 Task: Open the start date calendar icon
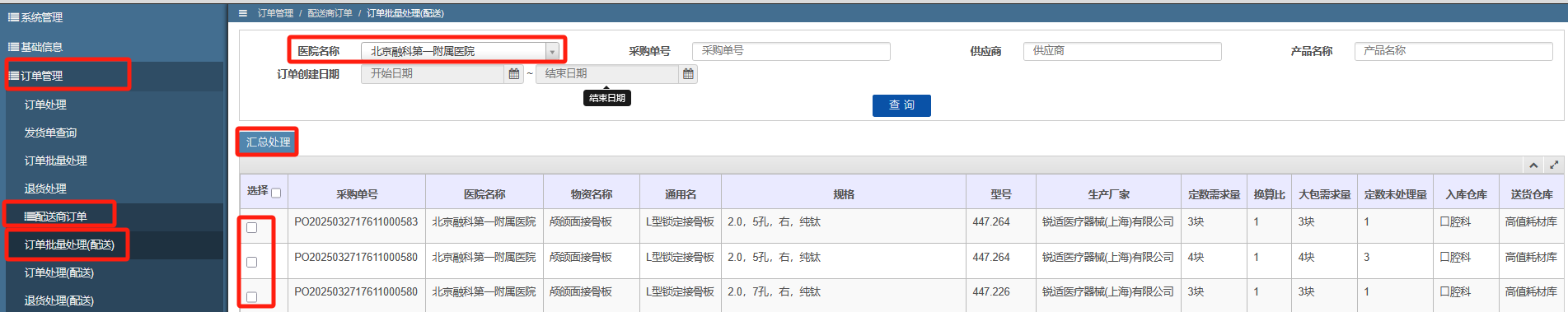click(x=514, y=74)
